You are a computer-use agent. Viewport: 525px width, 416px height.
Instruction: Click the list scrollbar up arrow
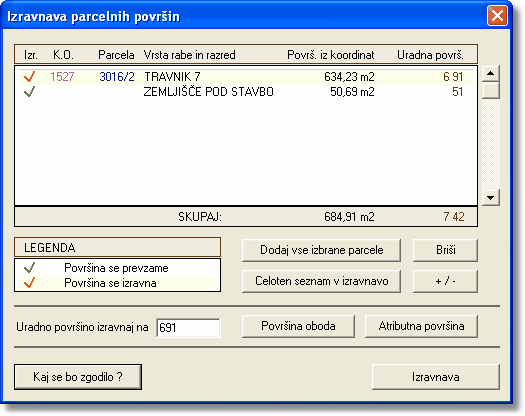(491, 73)
